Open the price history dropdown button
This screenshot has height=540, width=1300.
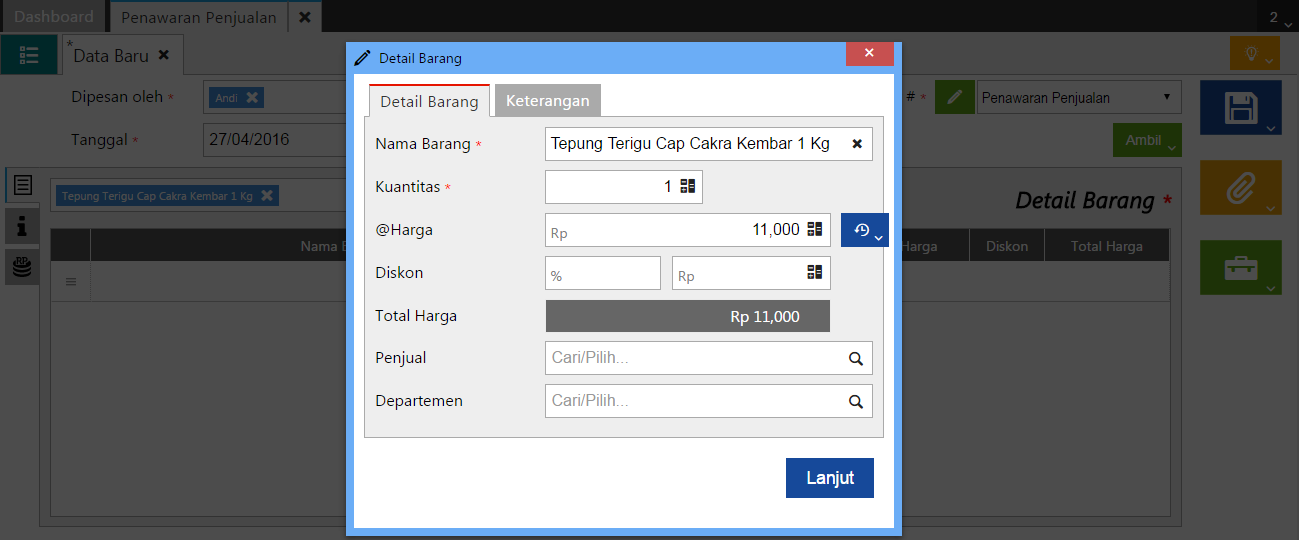point(865,230)
